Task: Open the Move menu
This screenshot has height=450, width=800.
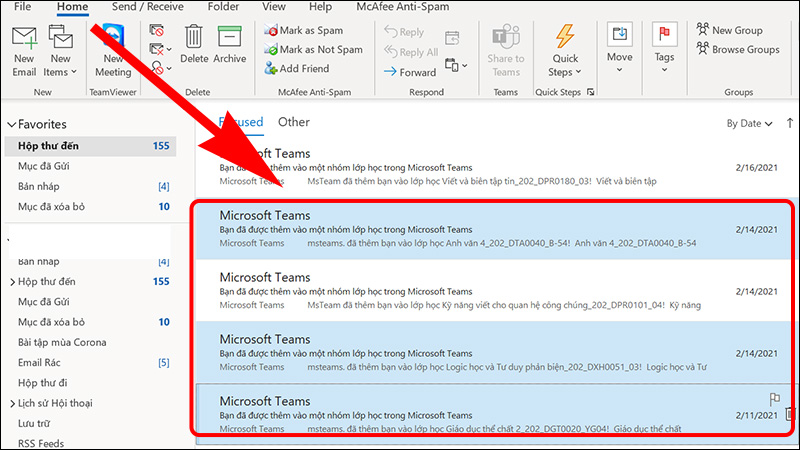Action: (x=619, y=48)
